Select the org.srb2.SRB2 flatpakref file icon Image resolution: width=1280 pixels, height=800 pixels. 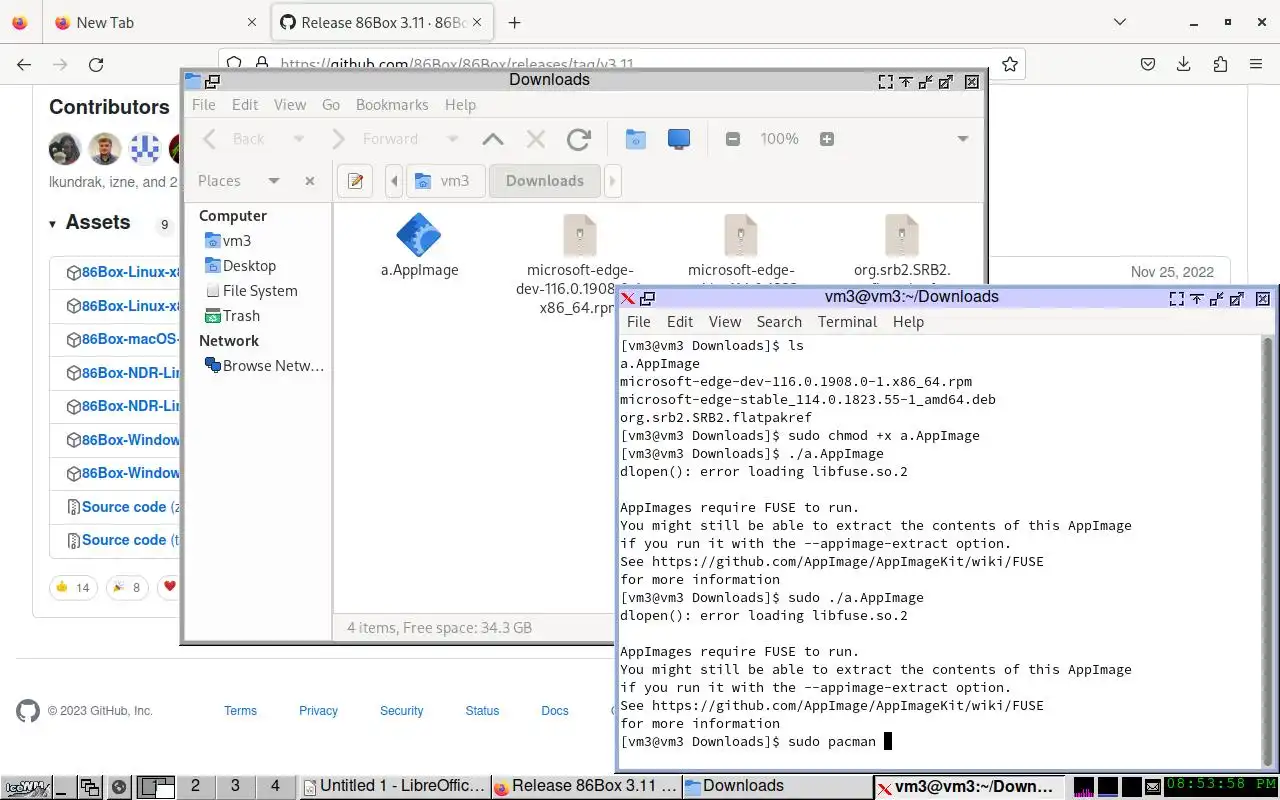point(902,235)
